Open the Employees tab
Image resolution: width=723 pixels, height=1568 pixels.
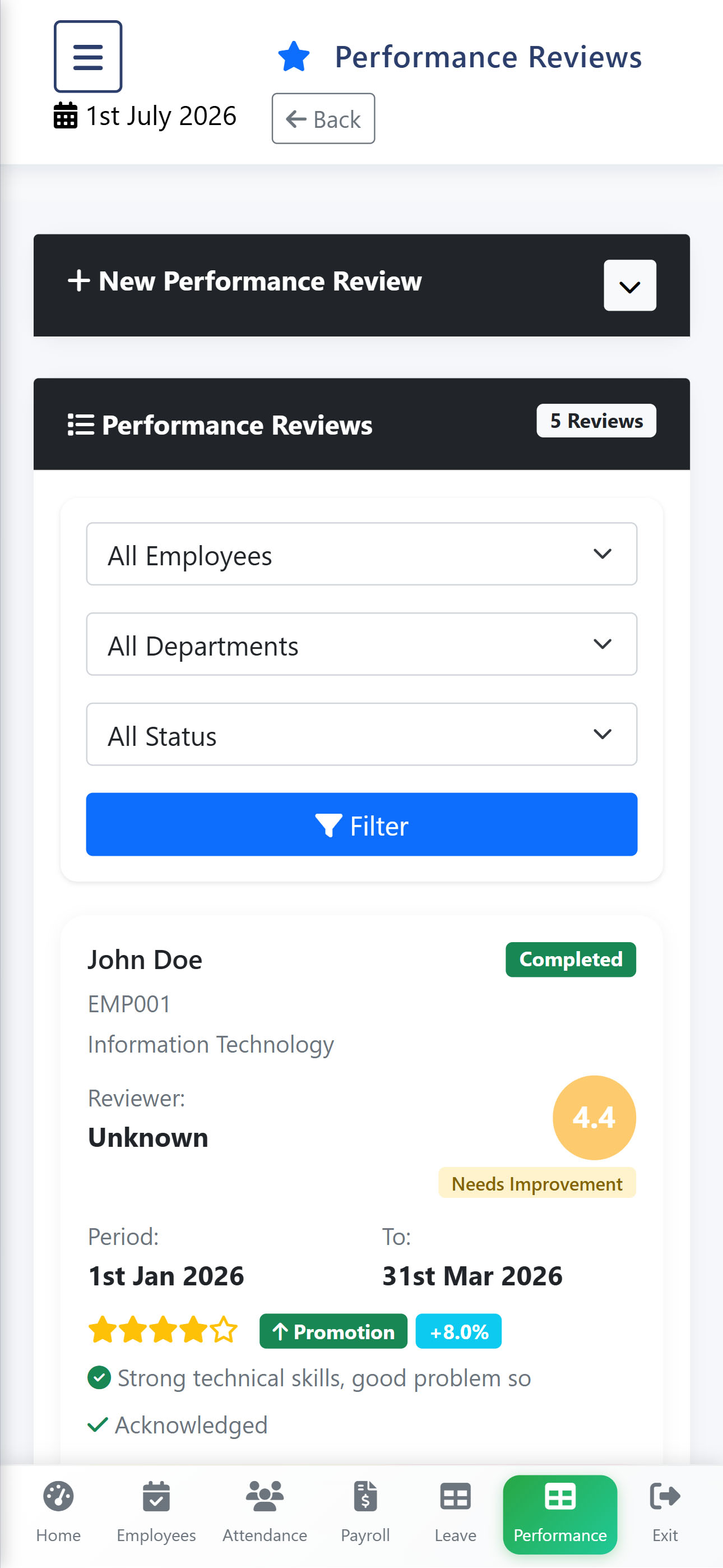click(156, 1513)
